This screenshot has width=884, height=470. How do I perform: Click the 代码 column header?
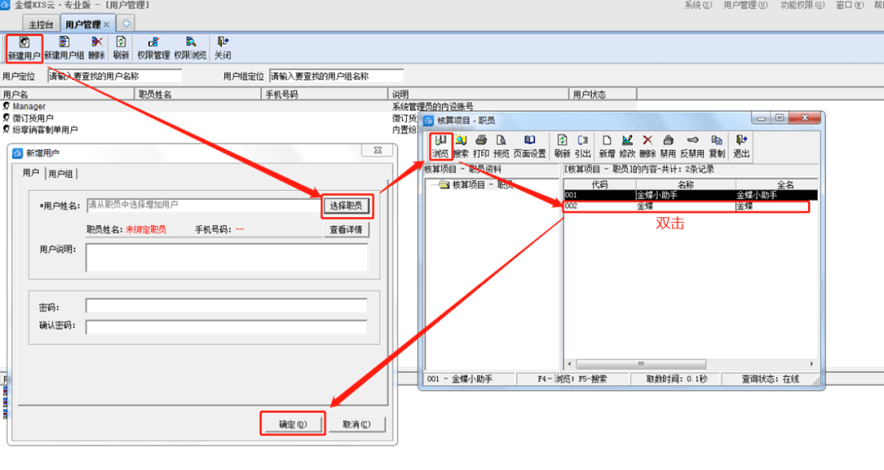[x=600, y=184]
